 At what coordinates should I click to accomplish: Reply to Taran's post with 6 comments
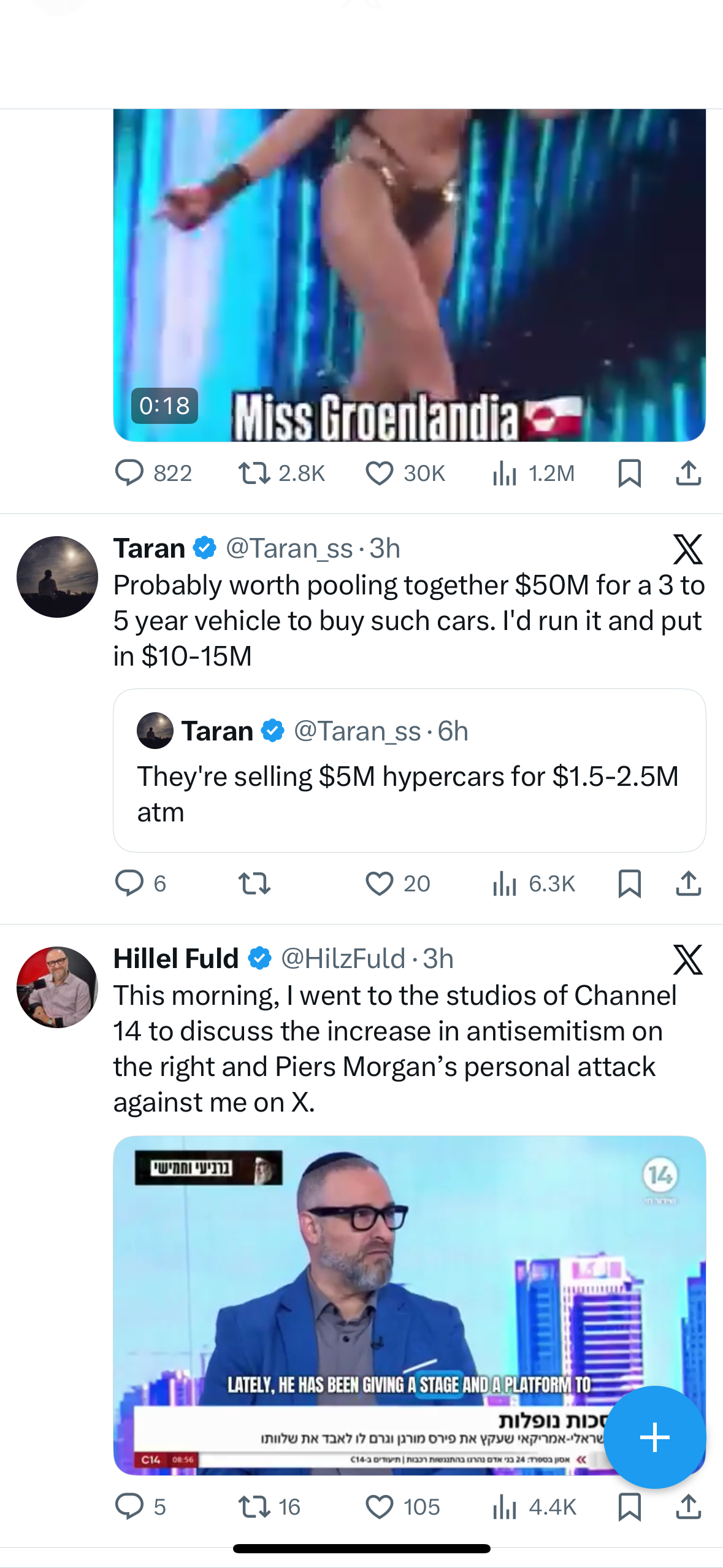140,884
